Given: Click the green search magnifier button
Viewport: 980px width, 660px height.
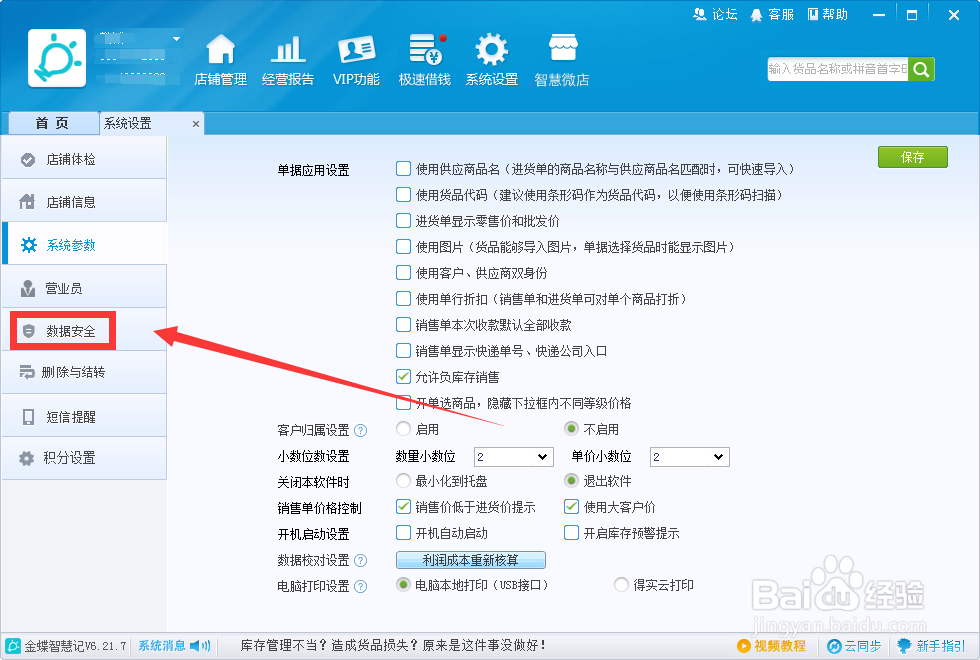Looking at the screenshot, I should click(x=921, y=69).
